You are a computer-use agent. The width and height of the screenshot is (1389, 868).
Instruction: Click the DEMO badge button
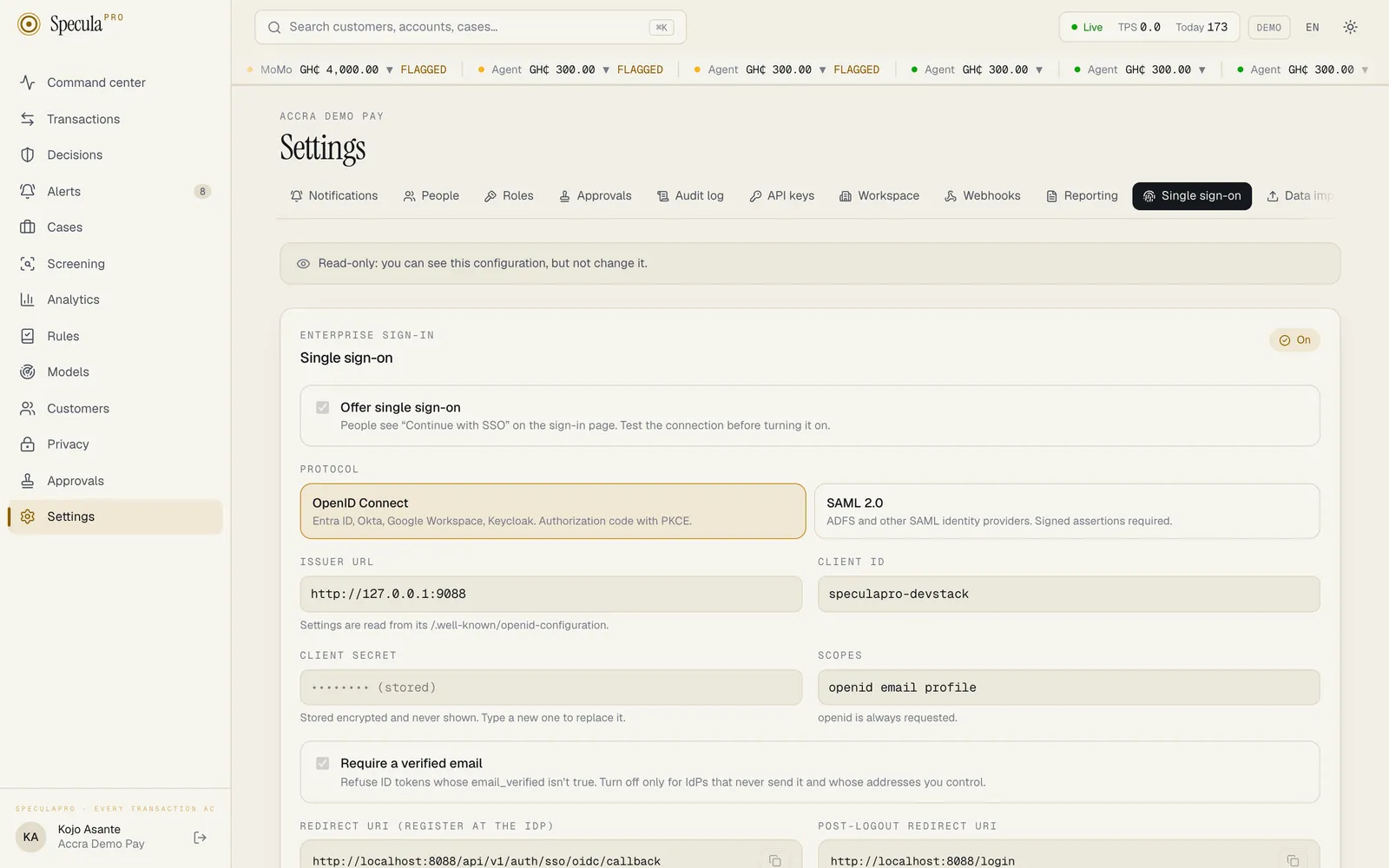1268,28
